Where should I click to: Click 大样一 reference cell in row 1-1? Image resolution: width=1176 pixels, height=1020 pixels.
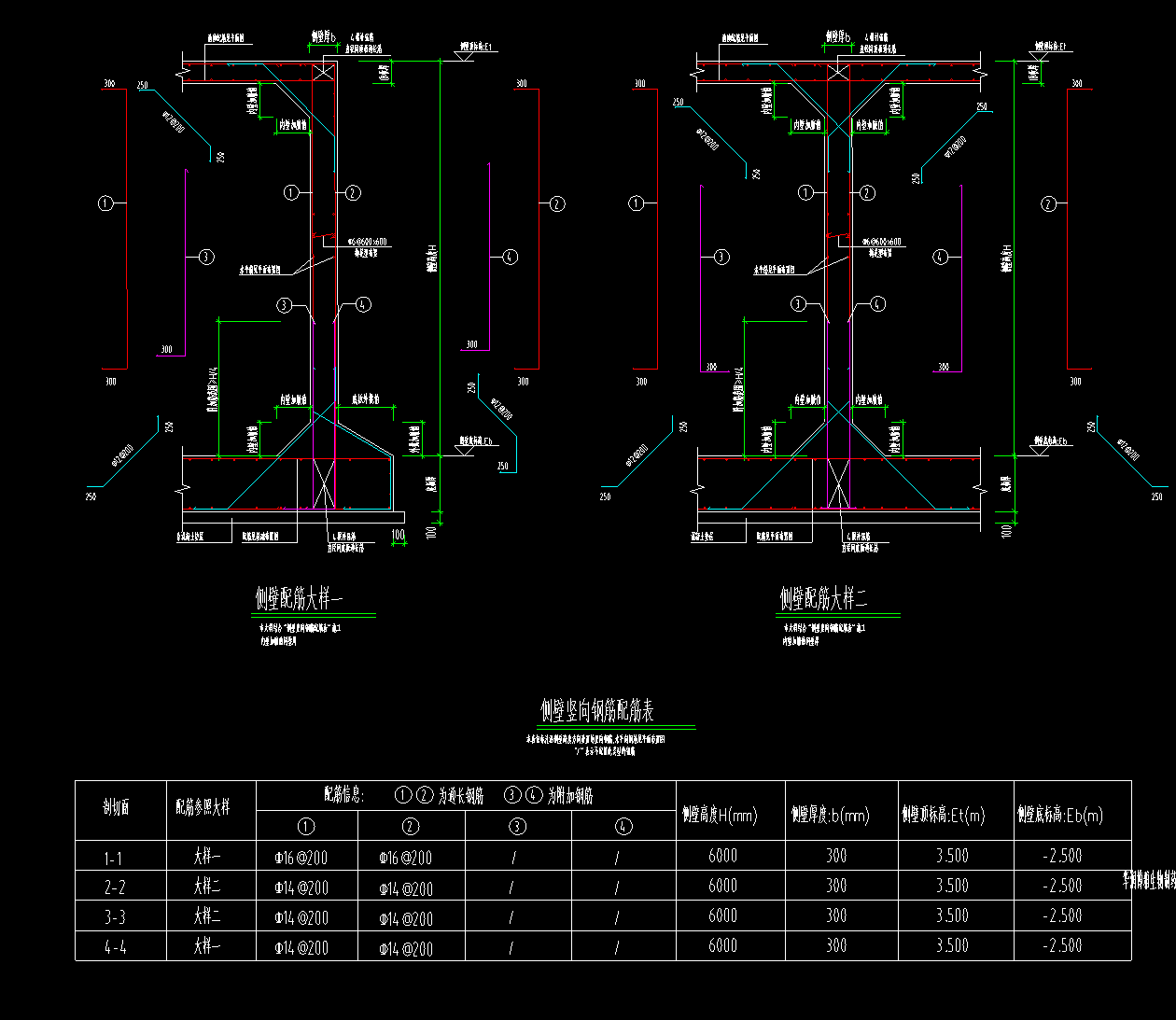pos(207,856)
